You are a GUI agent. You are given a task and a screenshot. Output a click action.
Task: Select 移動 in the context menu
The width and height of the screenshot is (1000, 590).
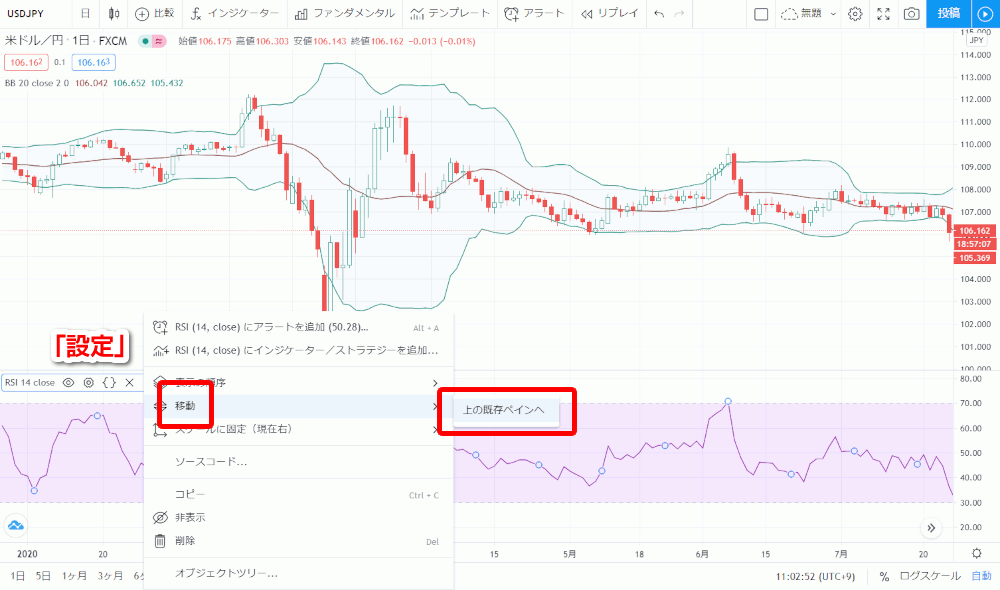298,406
